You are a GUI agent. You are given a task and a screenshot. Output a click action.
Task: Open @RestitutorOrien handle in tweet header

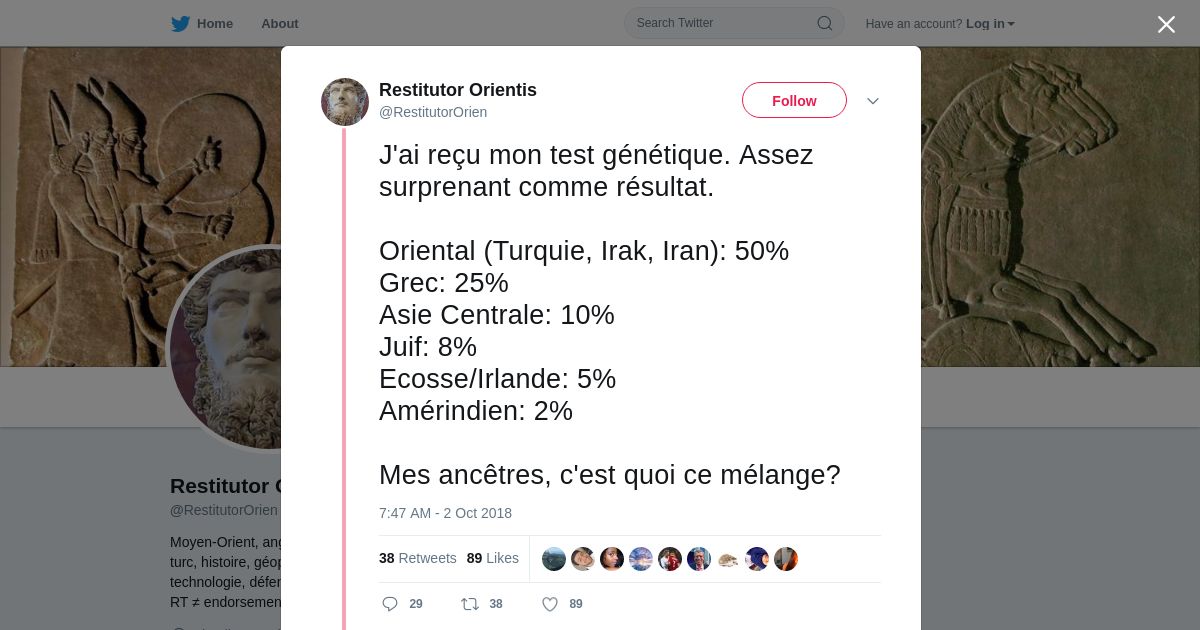(433, 112)
